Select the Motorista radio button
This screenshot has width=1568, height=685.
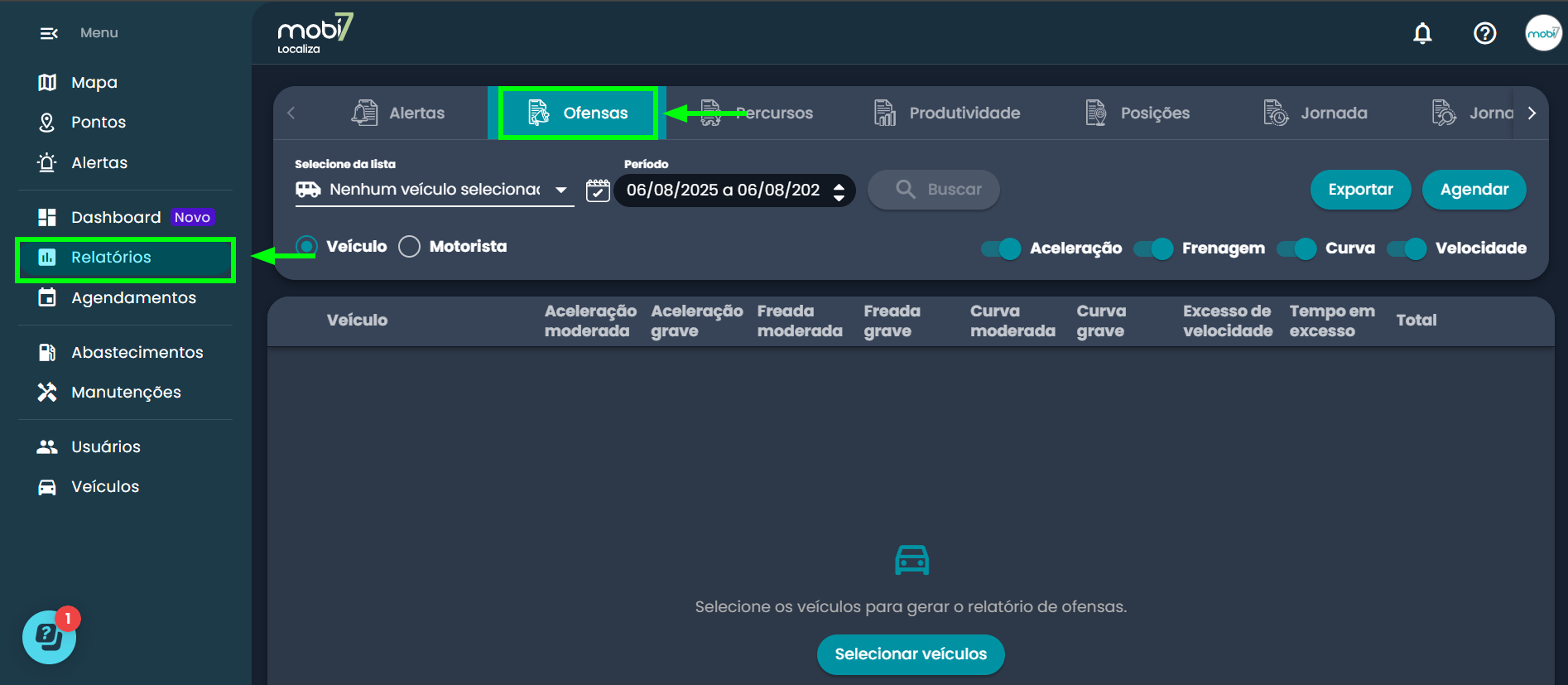pyautogui.click(x=410, y=247)
